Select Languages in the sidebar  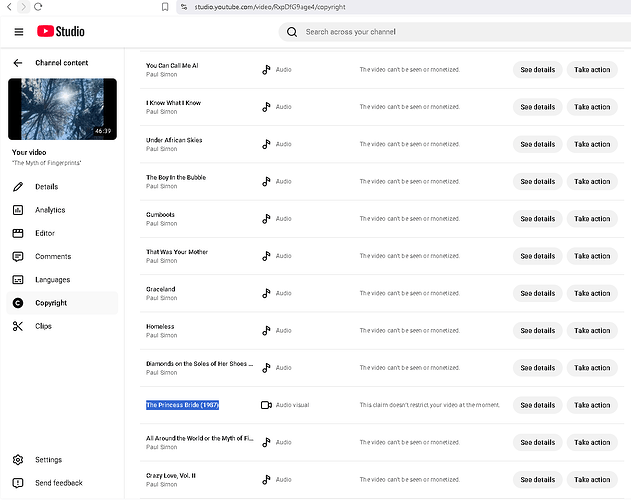pos(52,280)
